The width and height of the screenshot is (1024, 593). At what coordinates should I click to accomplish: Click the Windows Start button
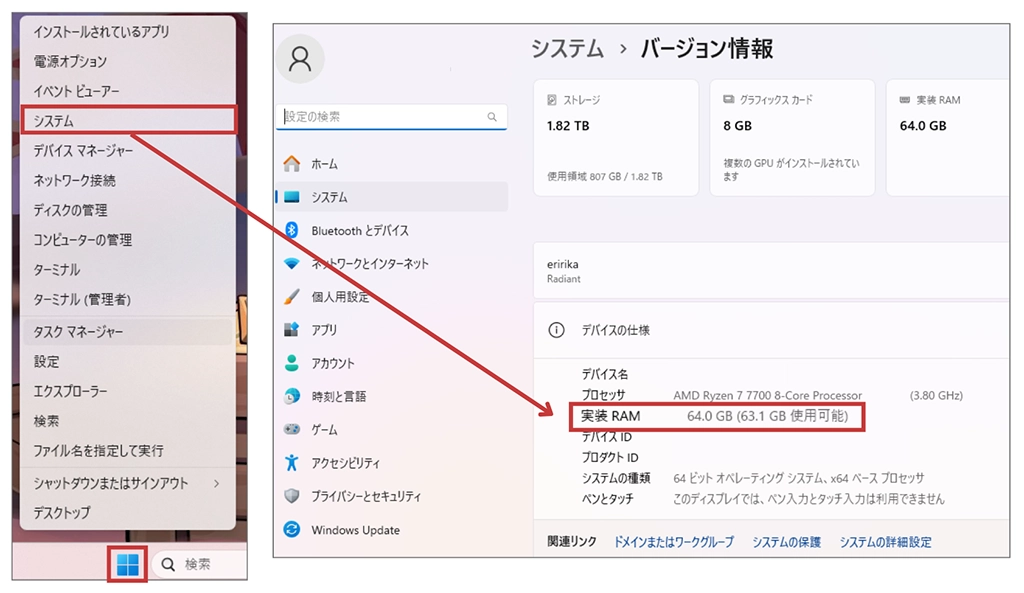127,565
